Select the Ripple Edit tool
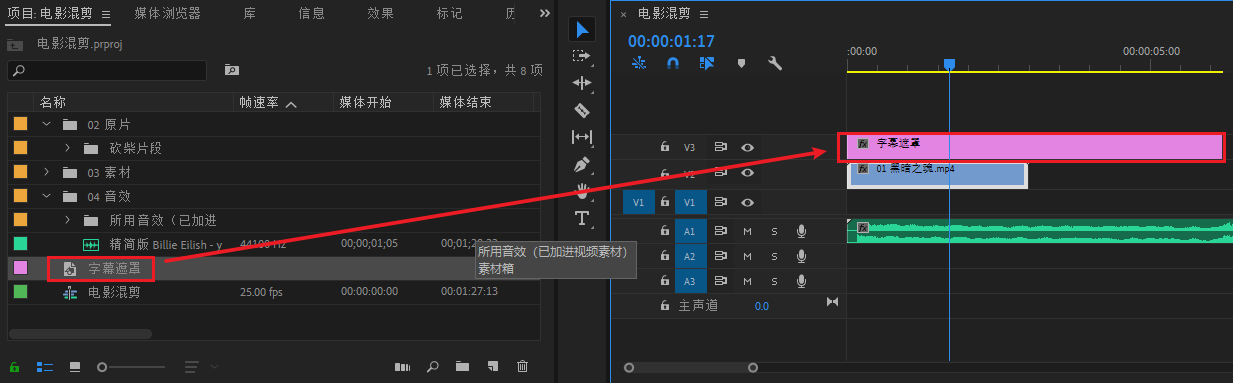This screenshot has height=383, width=1233. (582, 83)
